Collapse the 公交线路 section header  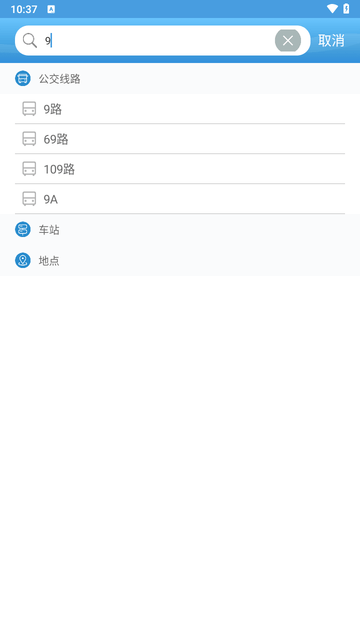tap(180, 78)
